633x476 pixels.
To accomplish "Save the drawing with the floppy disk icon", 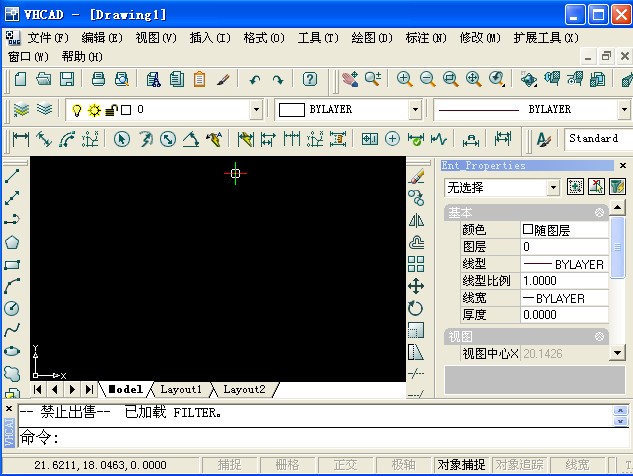I will pyautogui.click(x=67, y=79).
